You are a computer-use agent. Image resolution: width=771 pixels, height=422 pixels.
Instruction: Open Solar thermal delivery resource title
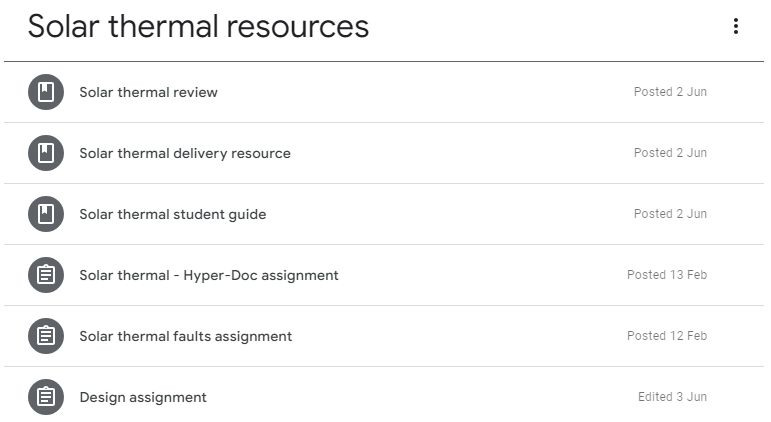pyautogui.click(x=185, y=153)
